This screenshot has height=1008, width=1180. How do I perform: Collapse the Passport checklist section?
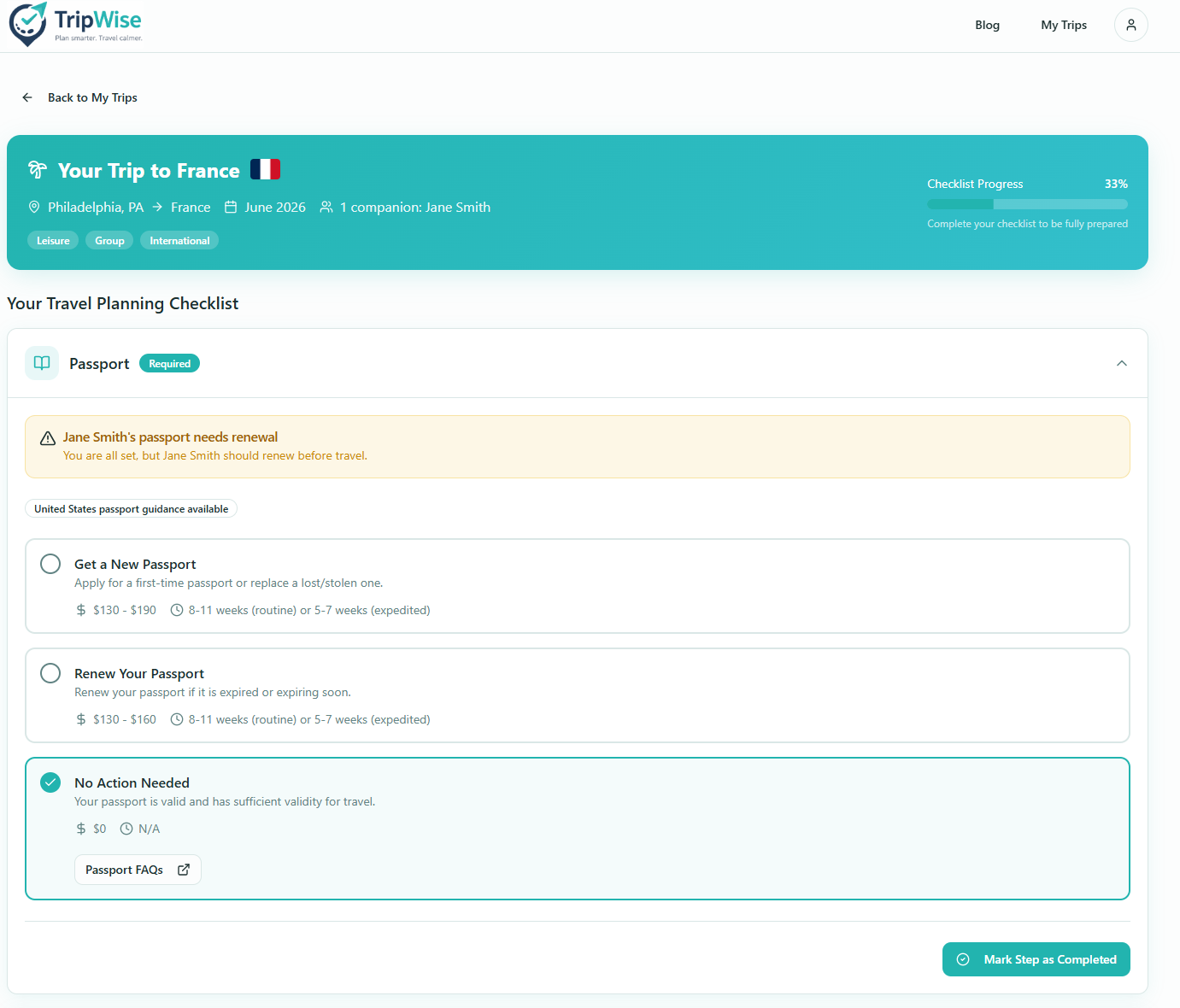[1121, 363]
